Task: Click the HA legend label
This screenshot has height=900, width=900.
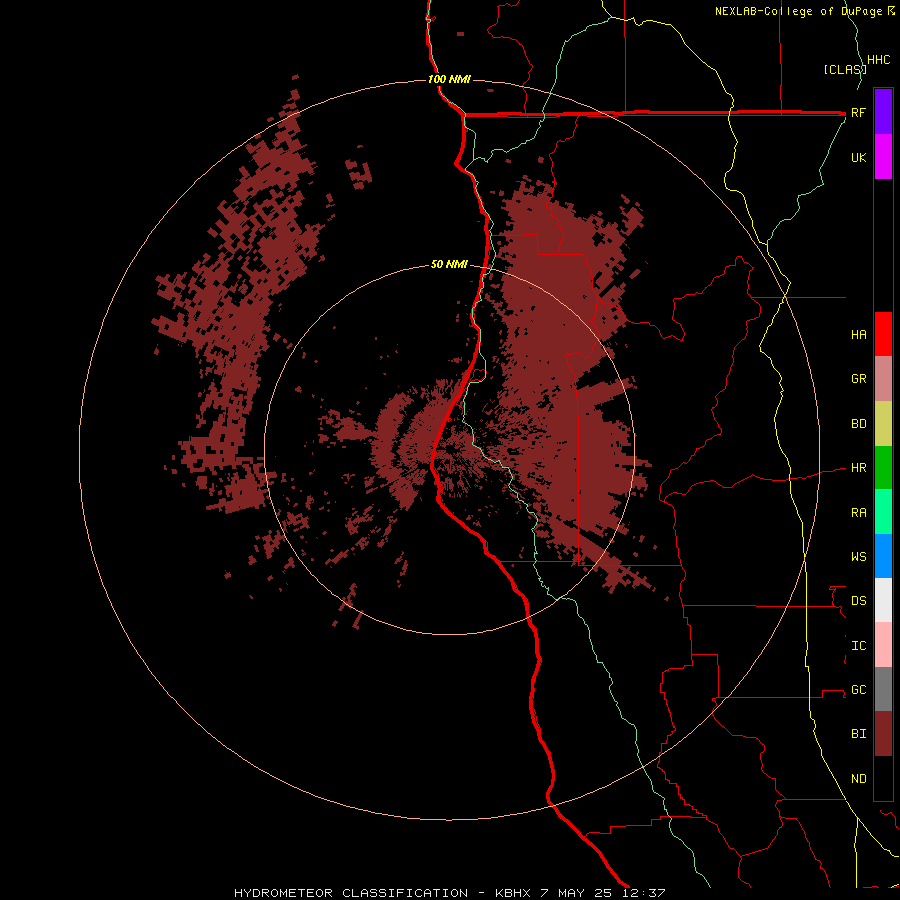Action: tap(858, 335)
